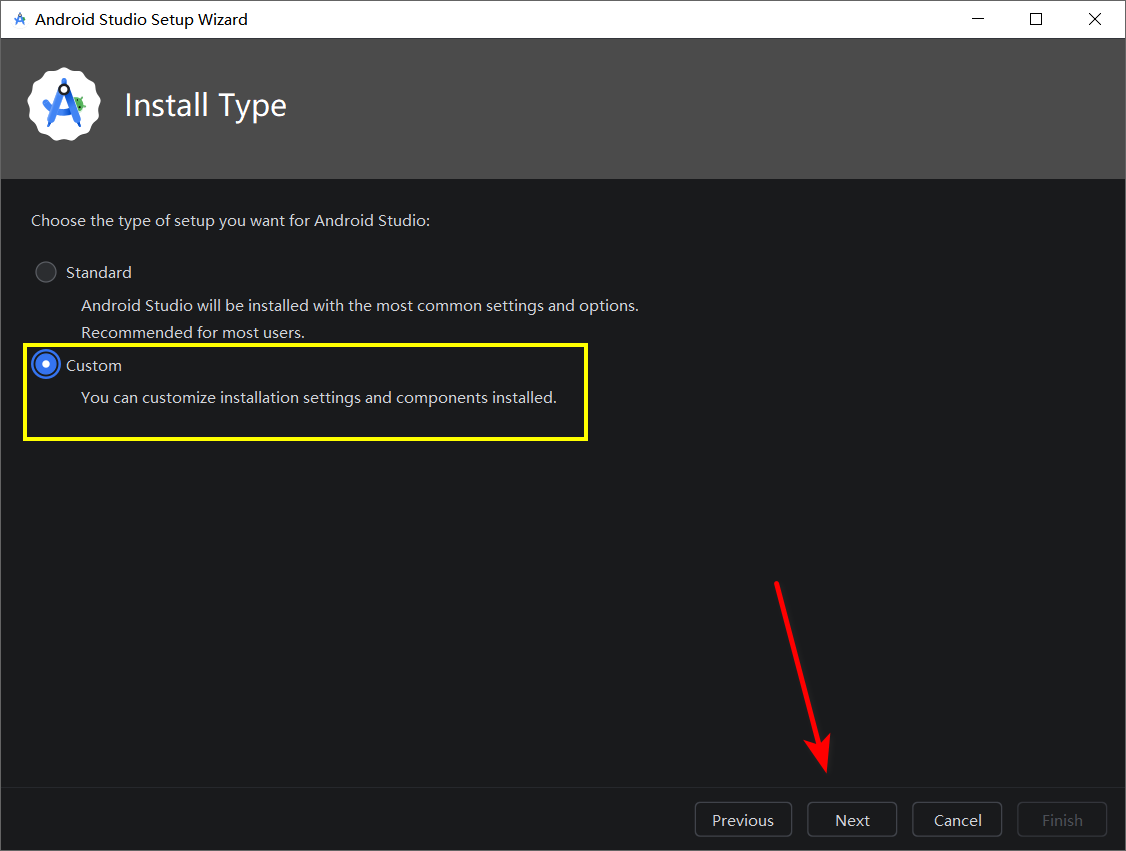
Task: Click 'Android Studio will be installed' description
Action: (360, 306)
